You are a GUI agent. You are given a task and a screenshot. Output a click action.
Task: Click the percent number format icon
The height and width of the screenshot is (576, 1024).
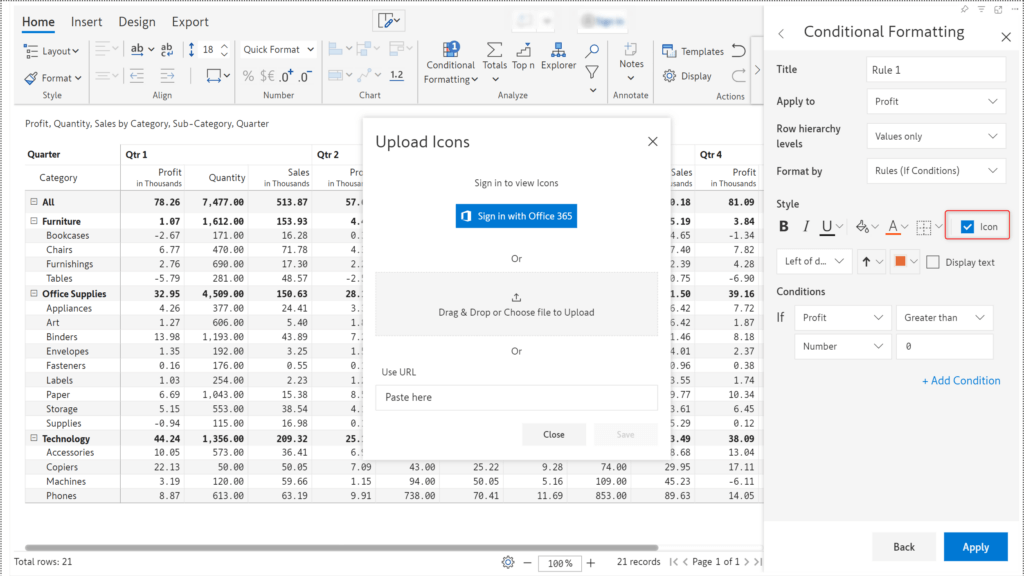248,76
